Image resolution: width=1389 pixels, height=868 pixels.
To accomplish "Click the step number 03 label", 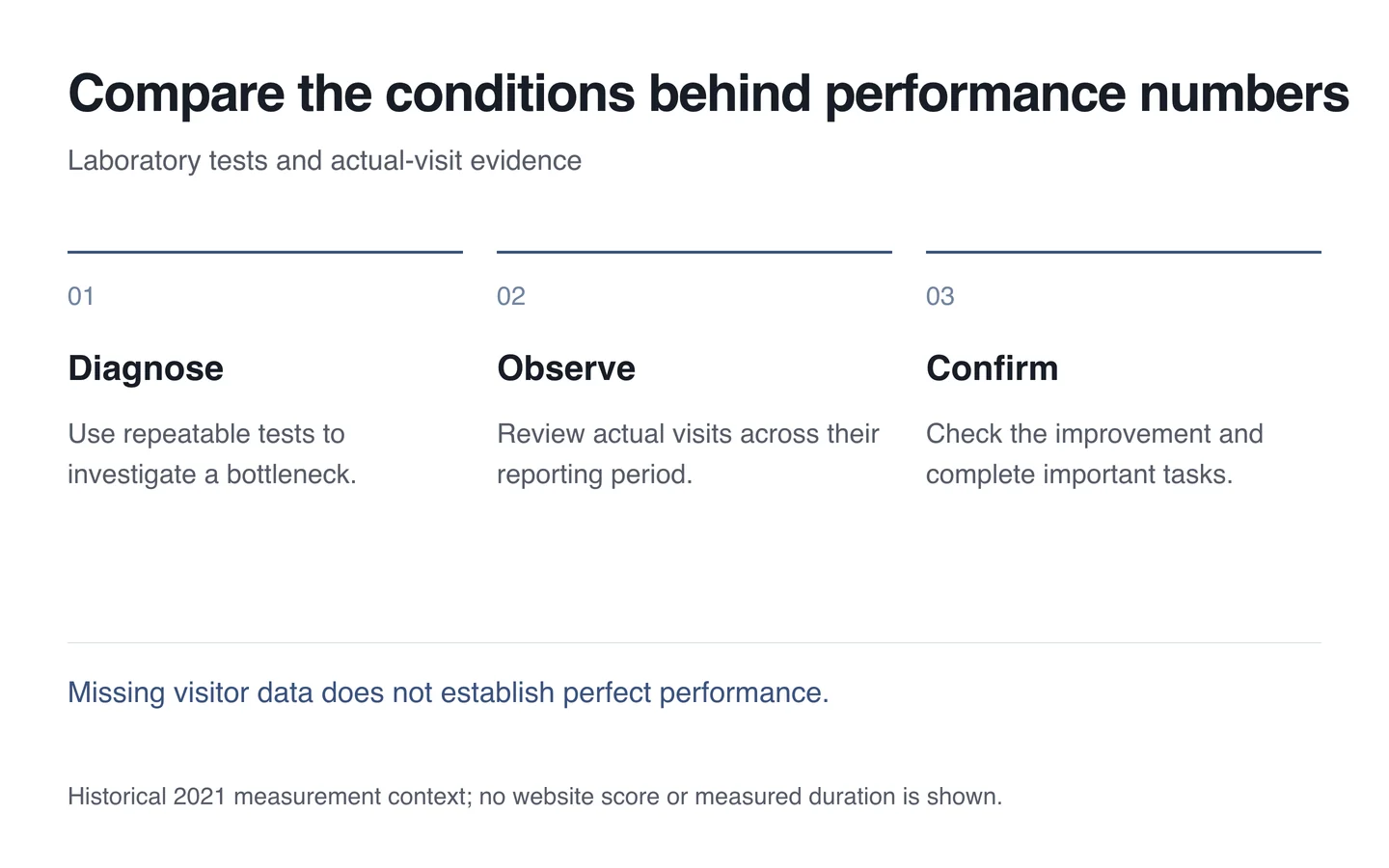I will (940, 296).
